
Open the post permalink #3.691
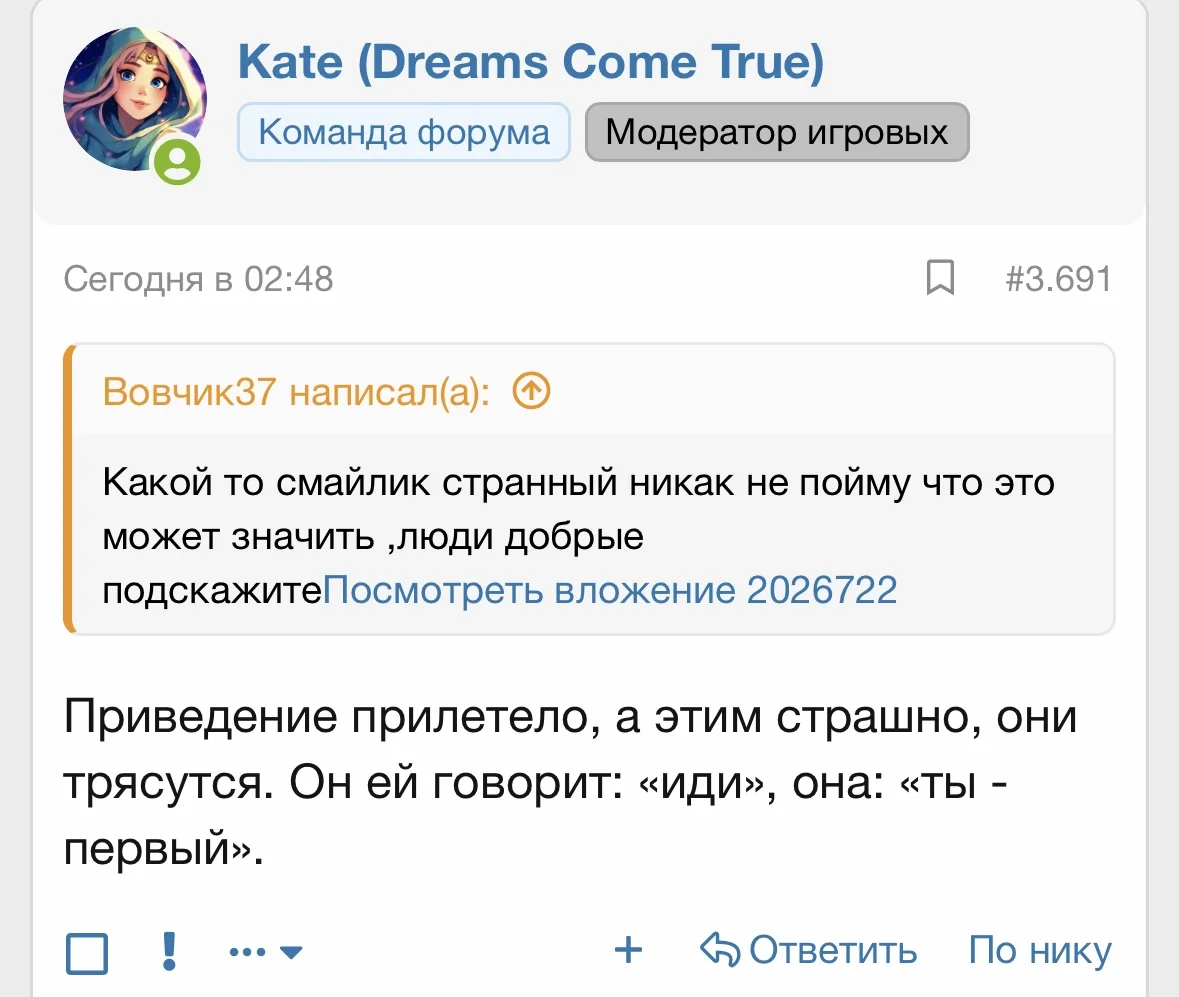[1058, 279]
